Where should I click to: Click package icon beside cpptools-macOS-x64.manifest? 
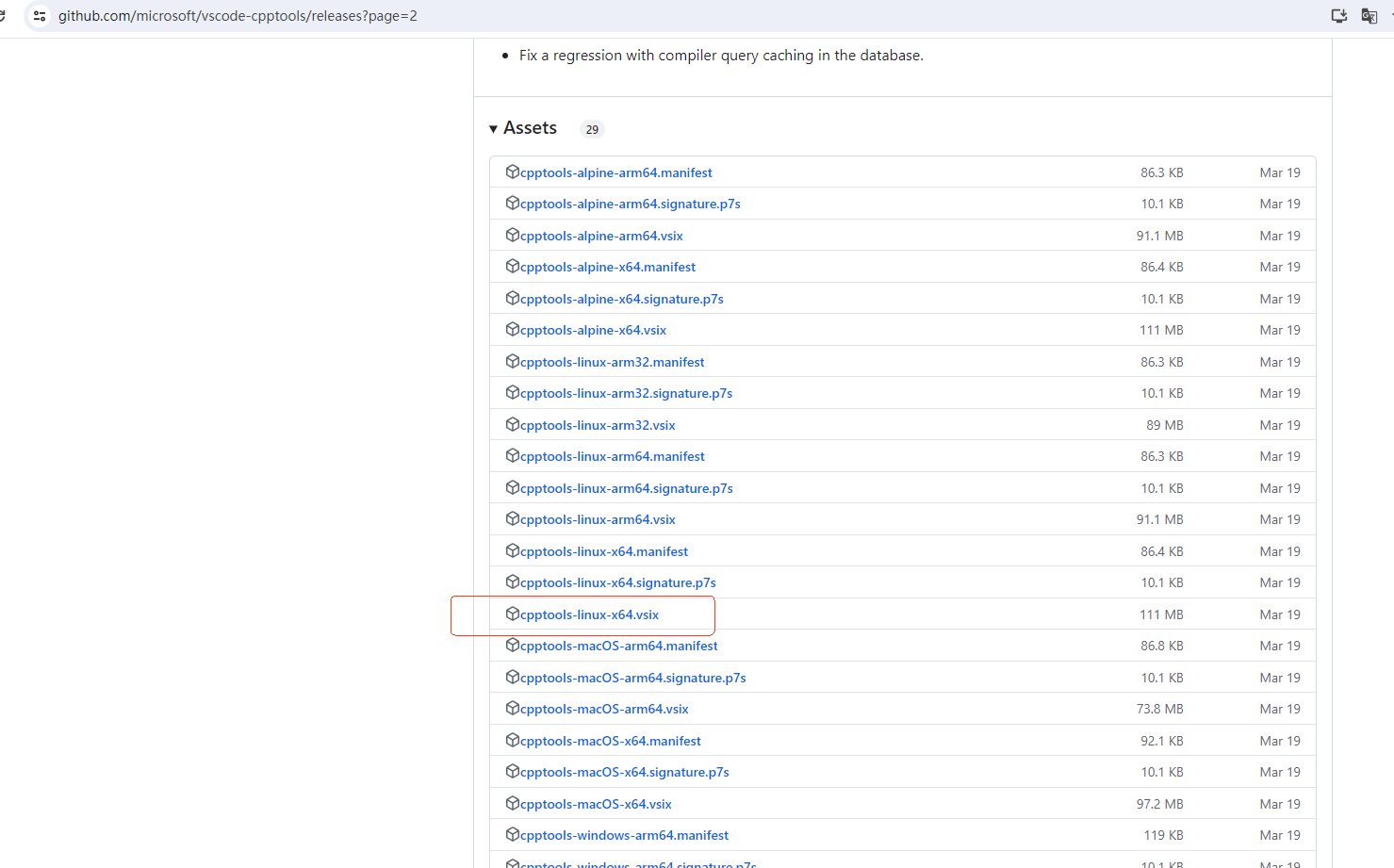pyautogui.click(x=513, y=740)
